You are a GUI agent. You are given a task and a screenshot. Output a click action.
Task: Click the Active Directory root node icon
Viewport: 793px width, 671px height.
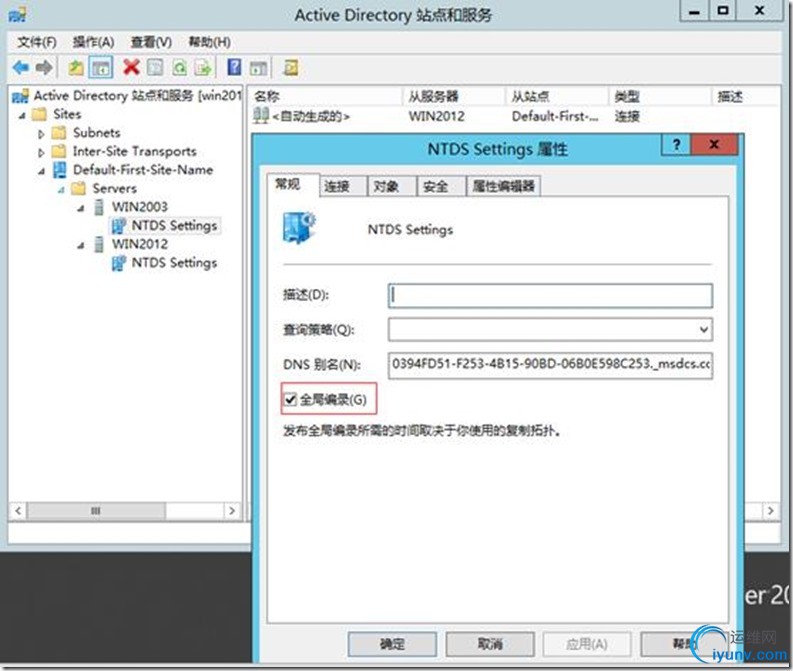point(20,96)
